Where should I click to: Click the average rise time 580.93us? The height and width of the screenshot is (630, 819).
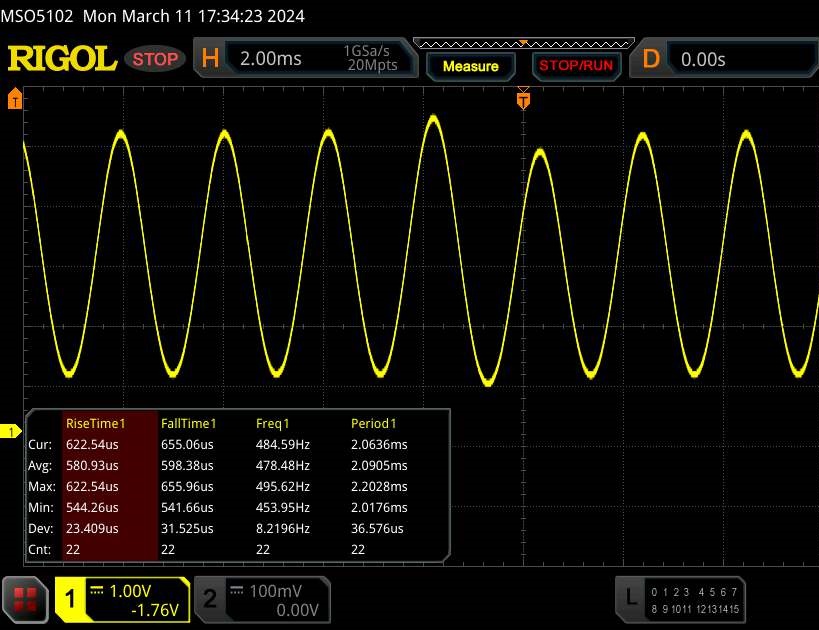click(x=92, y=465)
